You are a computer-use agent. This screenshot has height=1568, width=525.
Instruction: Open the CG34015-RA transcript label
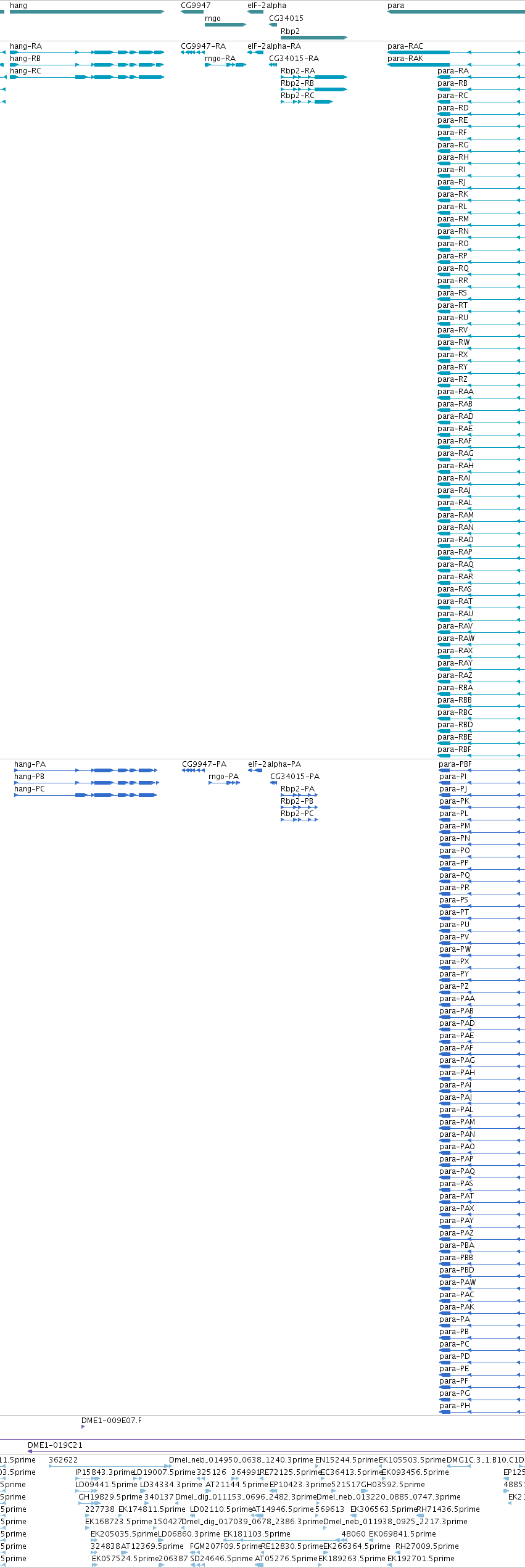click(294, 59)
